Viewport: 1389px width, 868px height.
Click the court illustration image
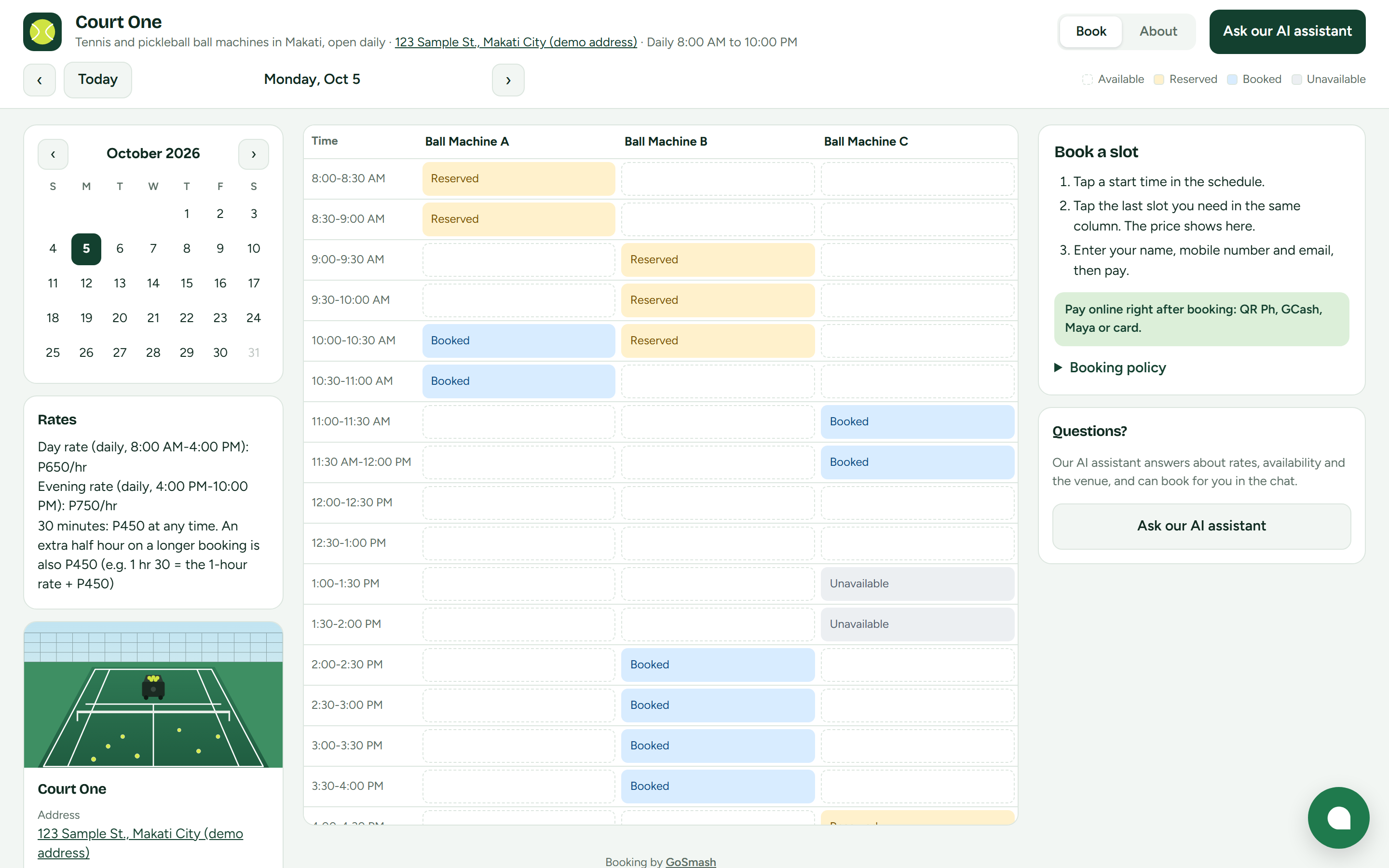click(153, 694)
